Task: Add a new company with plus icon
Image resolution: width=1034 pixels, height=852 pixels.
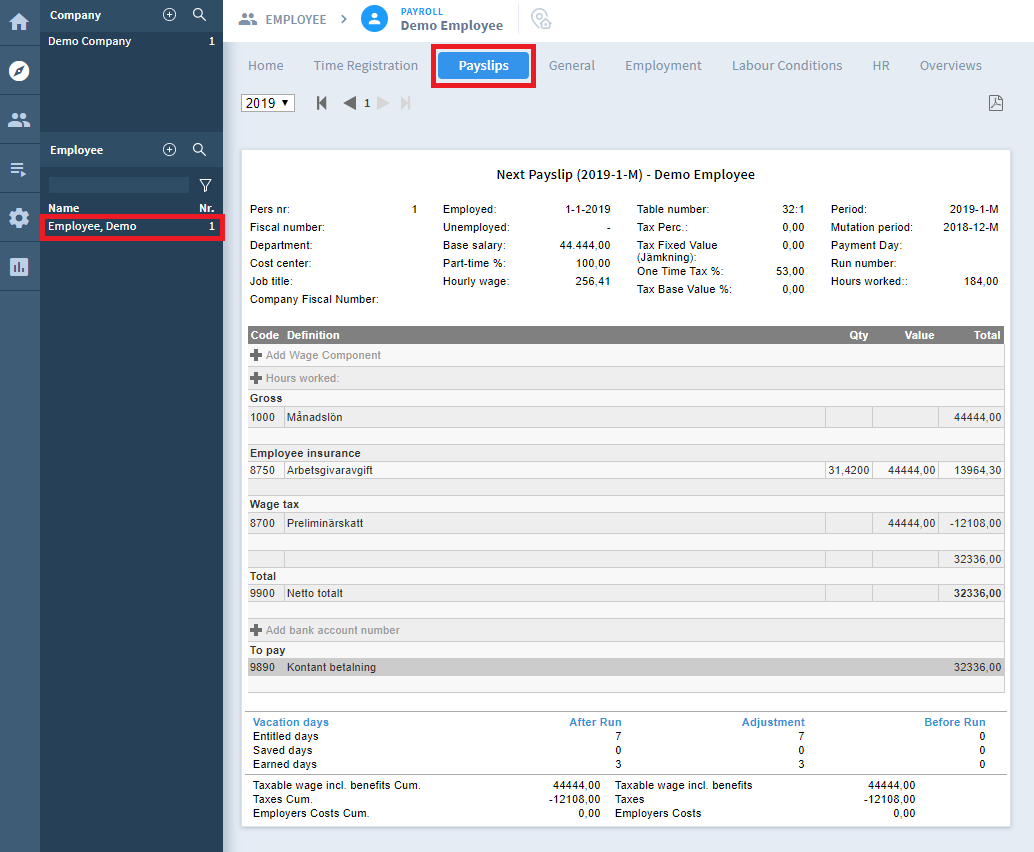Action: click(x=169, y=15)
